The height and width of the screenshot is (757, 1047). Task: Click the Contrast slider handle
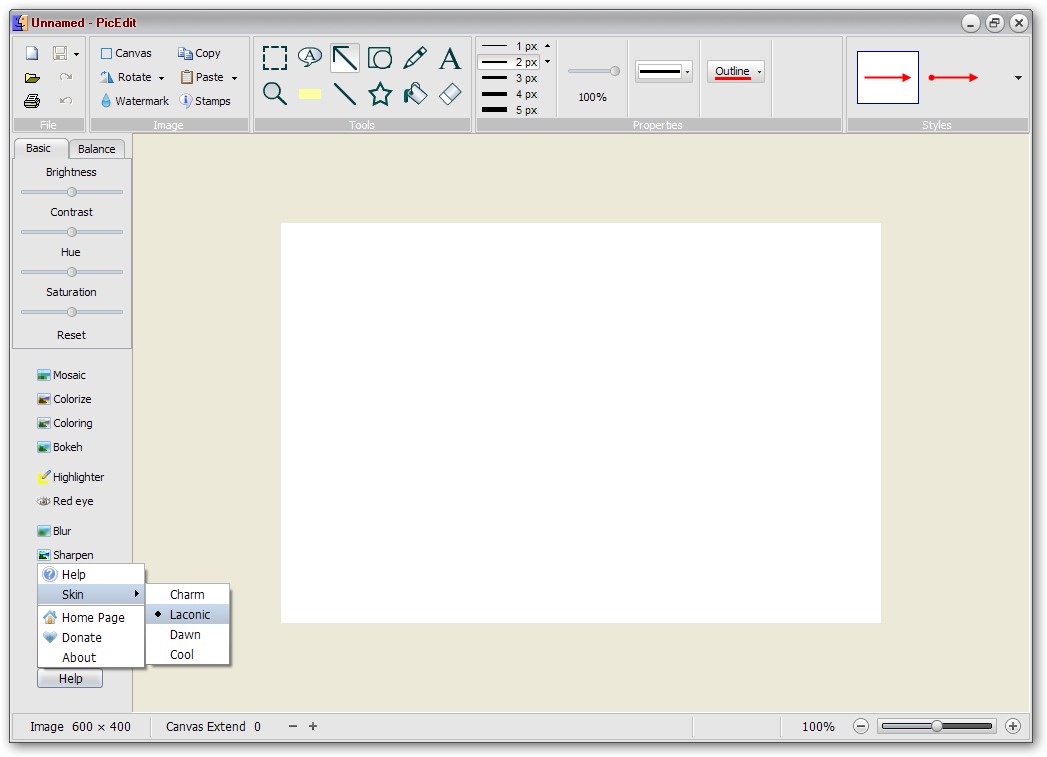(72, 232)
